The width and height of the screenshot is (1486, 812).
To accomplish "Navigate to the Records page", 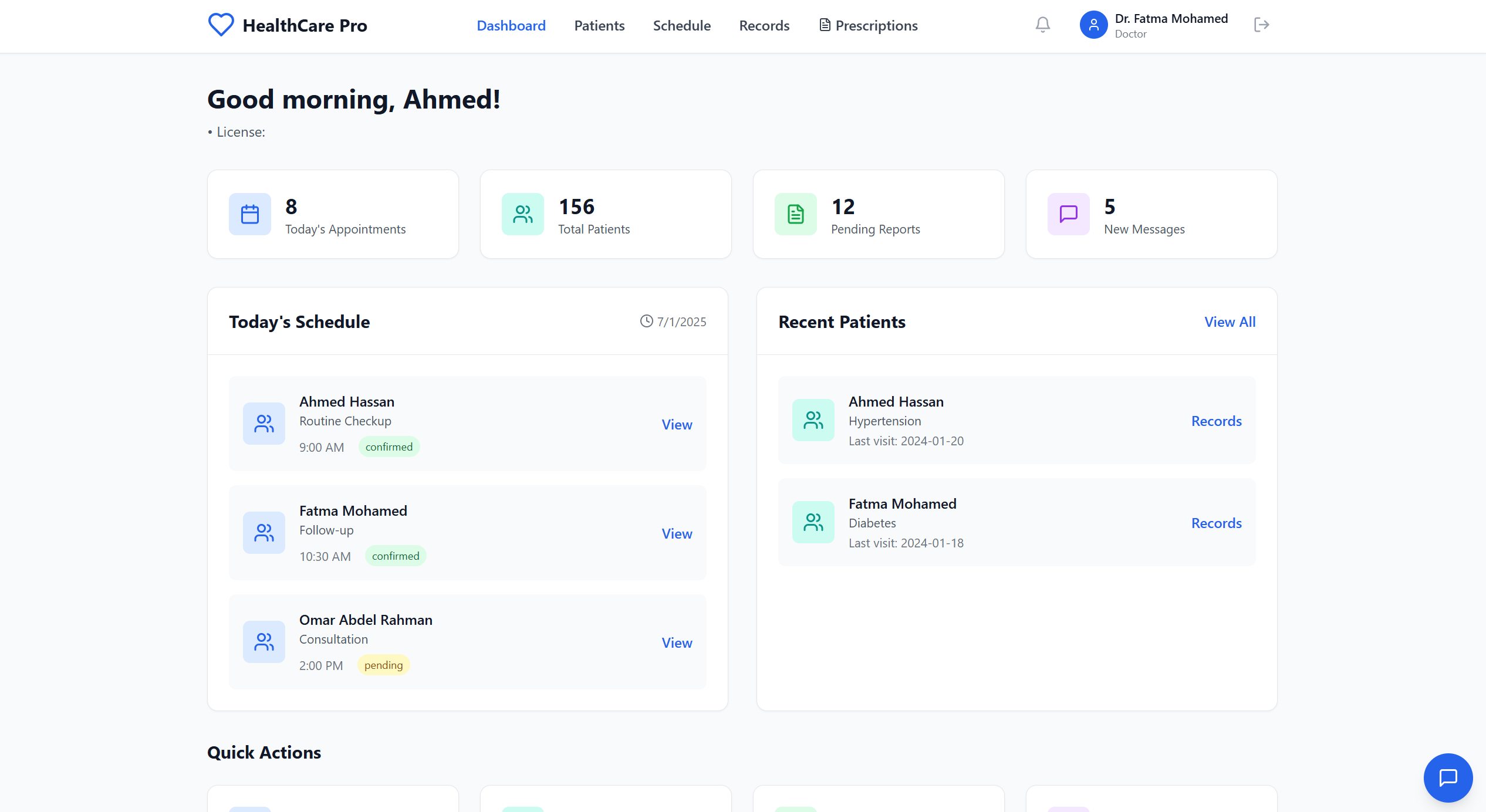I will (x=764, y=25).
